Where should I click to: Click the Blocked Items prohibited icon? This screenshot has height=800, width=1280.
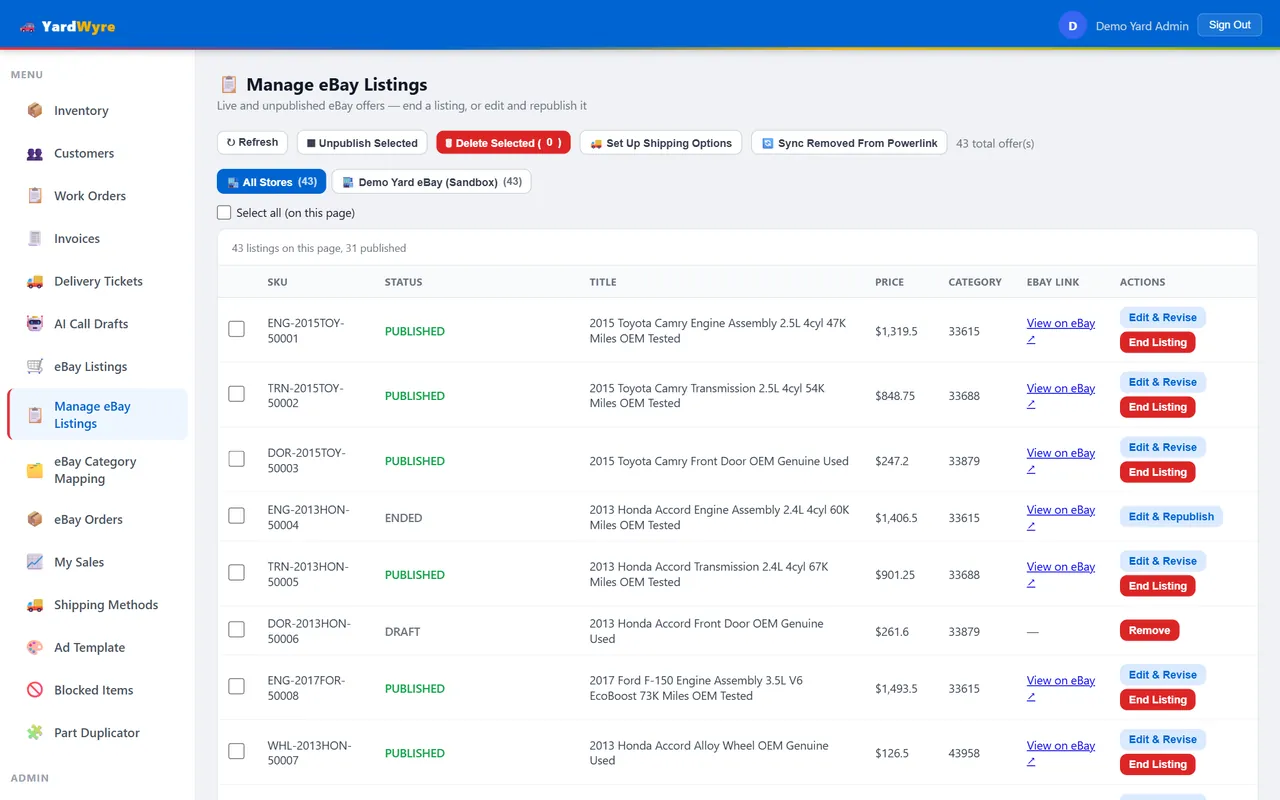point(35,690)
